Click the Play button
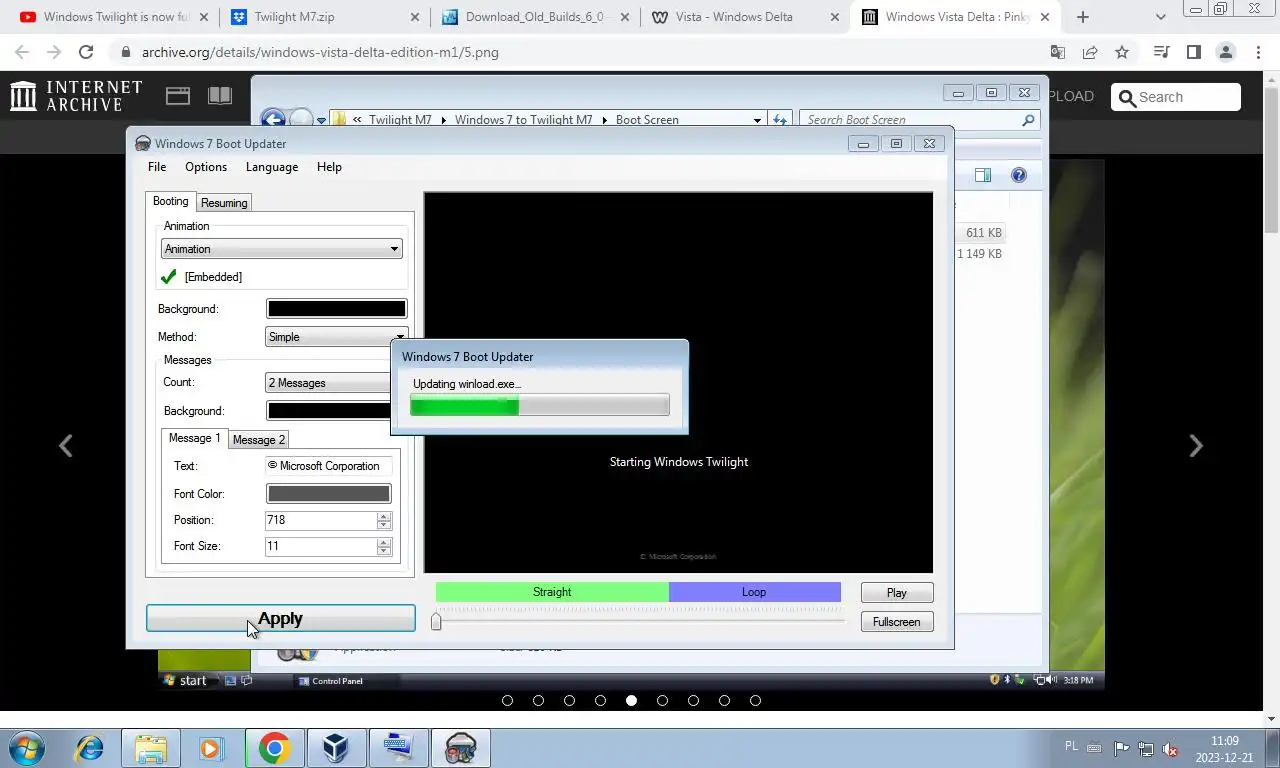 pyautogui.click(x=897, y=593)
